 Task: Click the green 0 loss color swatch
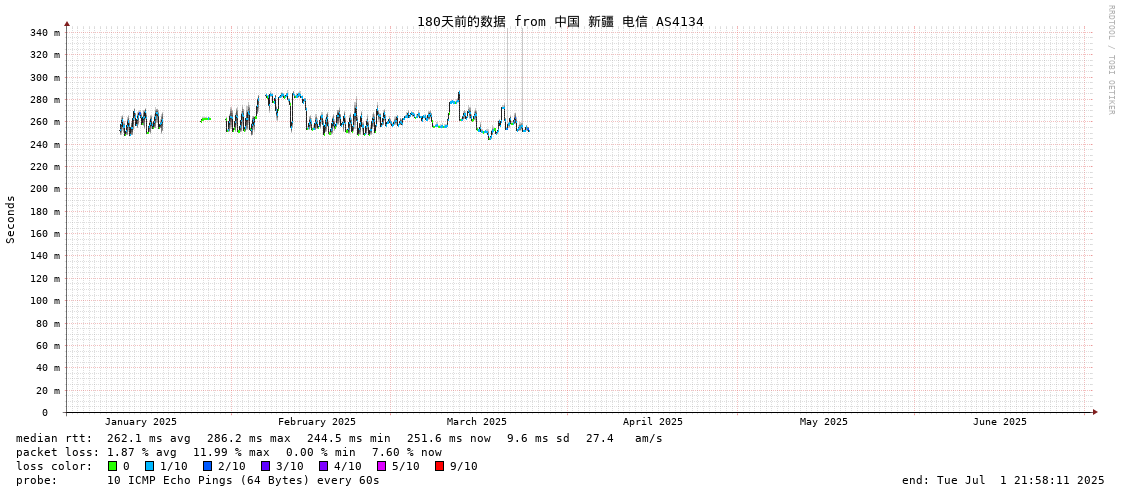coord(112,466)
